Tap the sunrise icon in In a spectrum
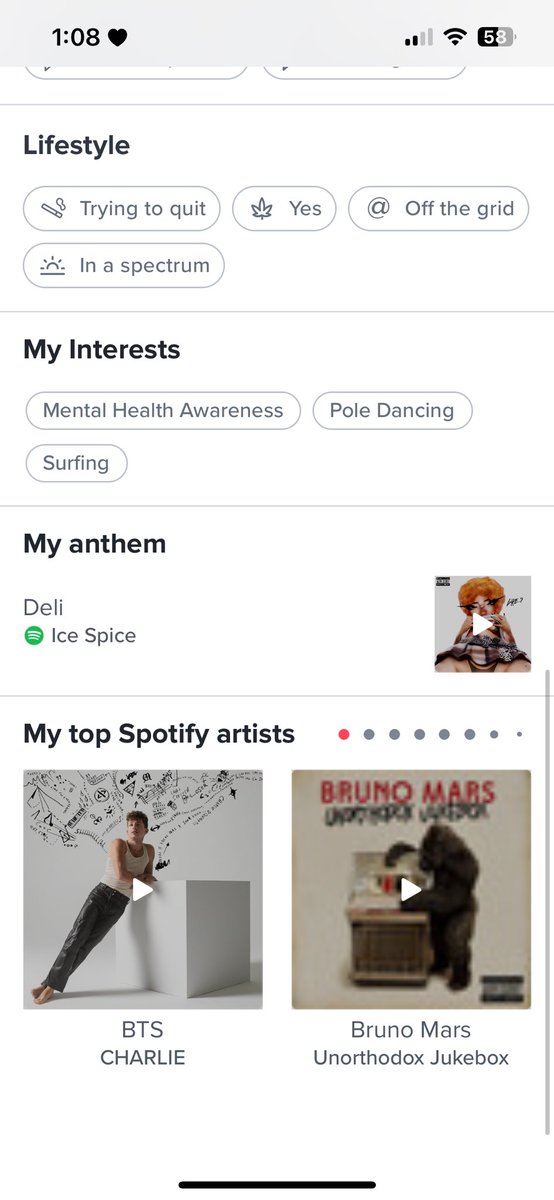The height and width of the screenshot is (1200, 554). (52, 266)
